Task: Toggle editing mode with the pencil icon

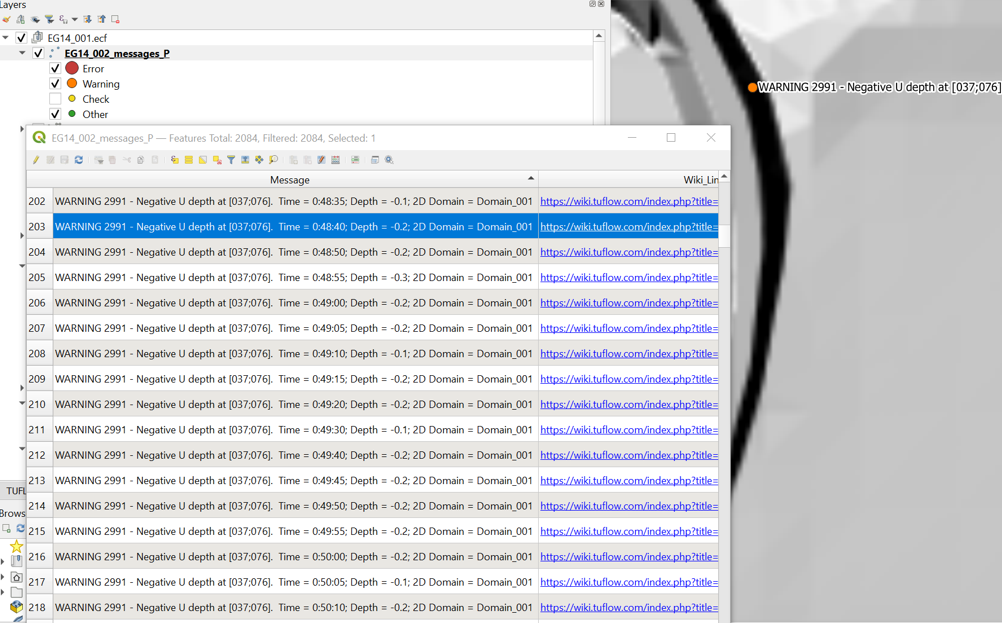Action: pos(35,159)
